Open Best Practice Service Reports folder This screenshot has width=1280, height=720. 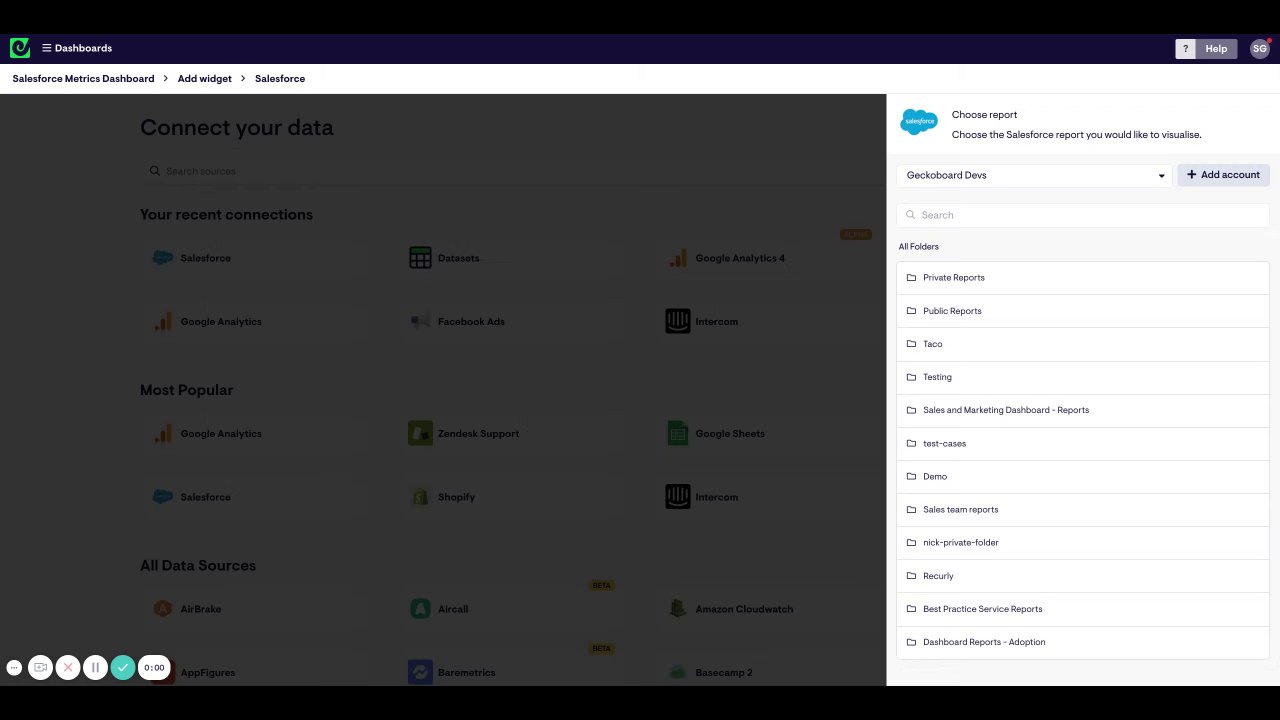tap(1083, 609)
